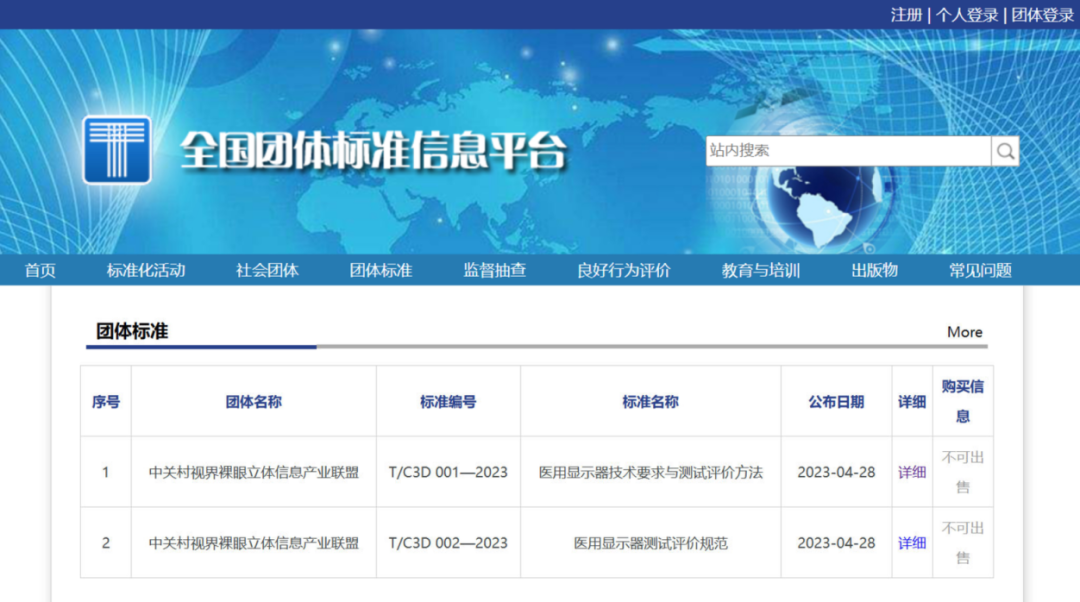Click 医用显示器测试评价规范 standard name
The width and height of the screenshot is (1080, 602).
click(651, 543)
